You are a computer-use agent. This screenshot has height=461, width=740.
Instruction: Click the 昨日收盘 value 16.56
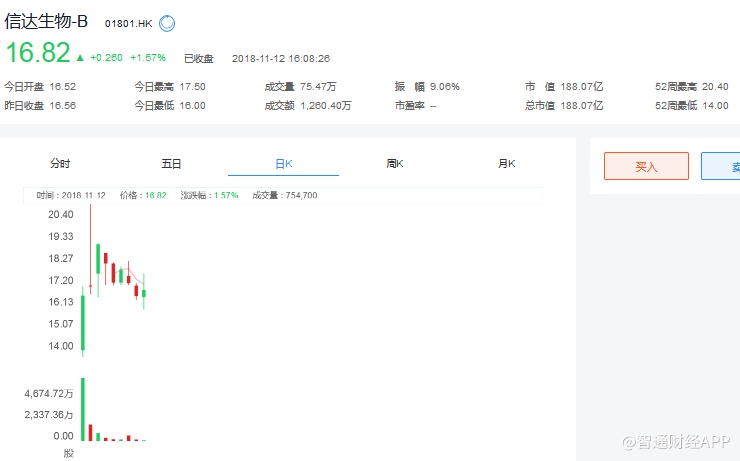tap(63, 106)
